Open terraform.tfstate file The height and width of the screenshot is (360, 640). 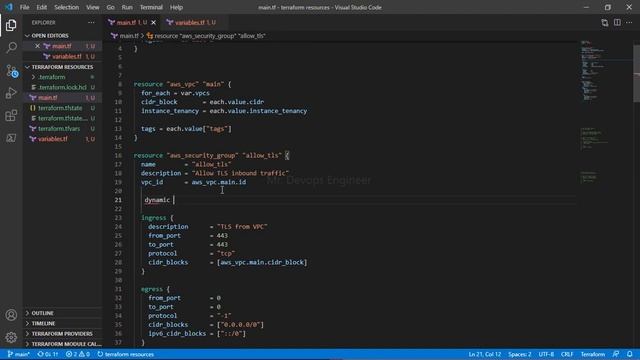point(60,108)
